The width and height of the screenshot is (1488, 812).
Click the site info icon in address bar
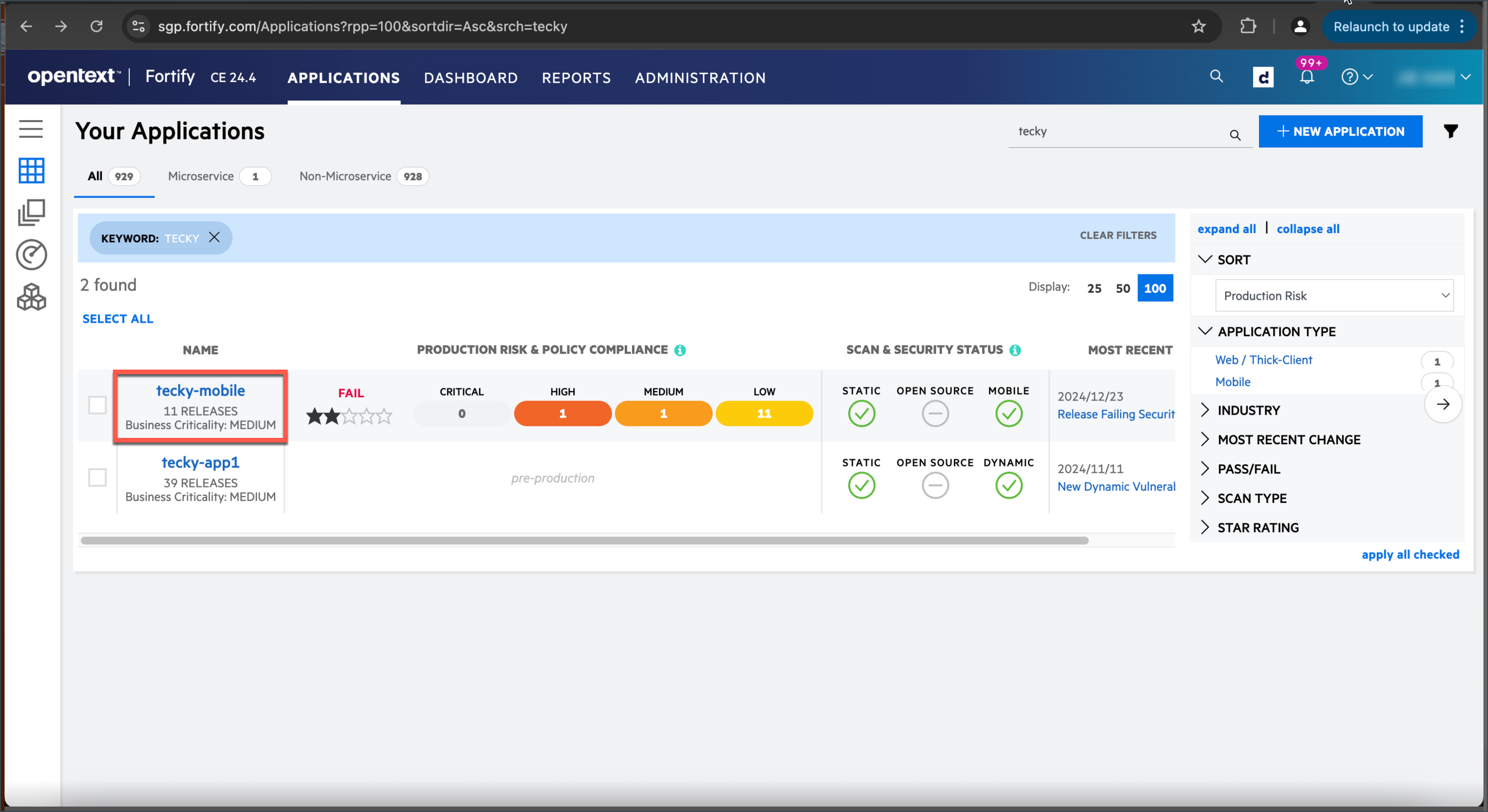coord(138,26)
